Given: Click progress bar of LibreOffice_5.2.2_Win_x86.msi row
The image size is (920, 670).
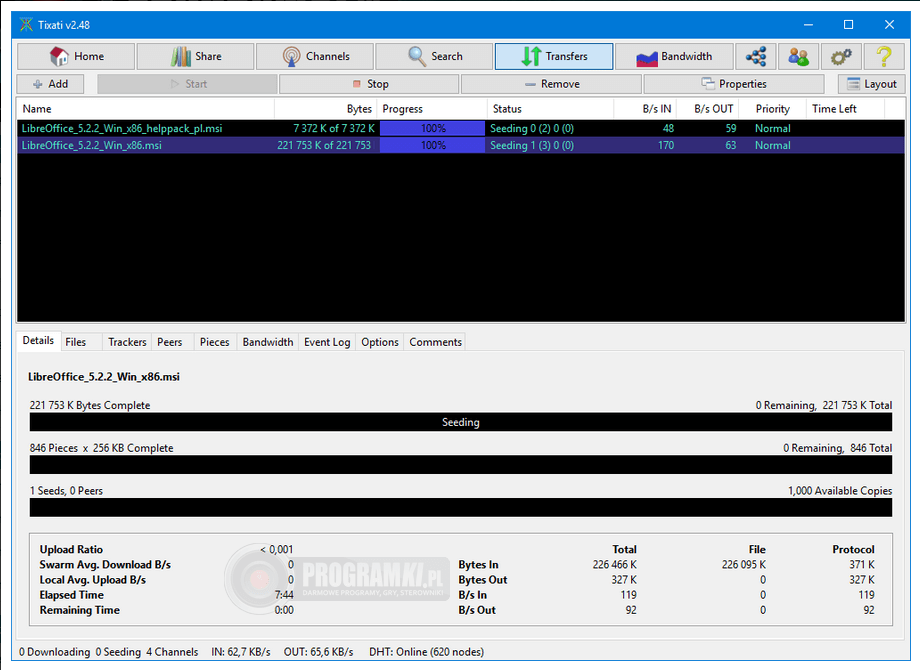Looking at the screenshot, I should (x=432, y=145).
